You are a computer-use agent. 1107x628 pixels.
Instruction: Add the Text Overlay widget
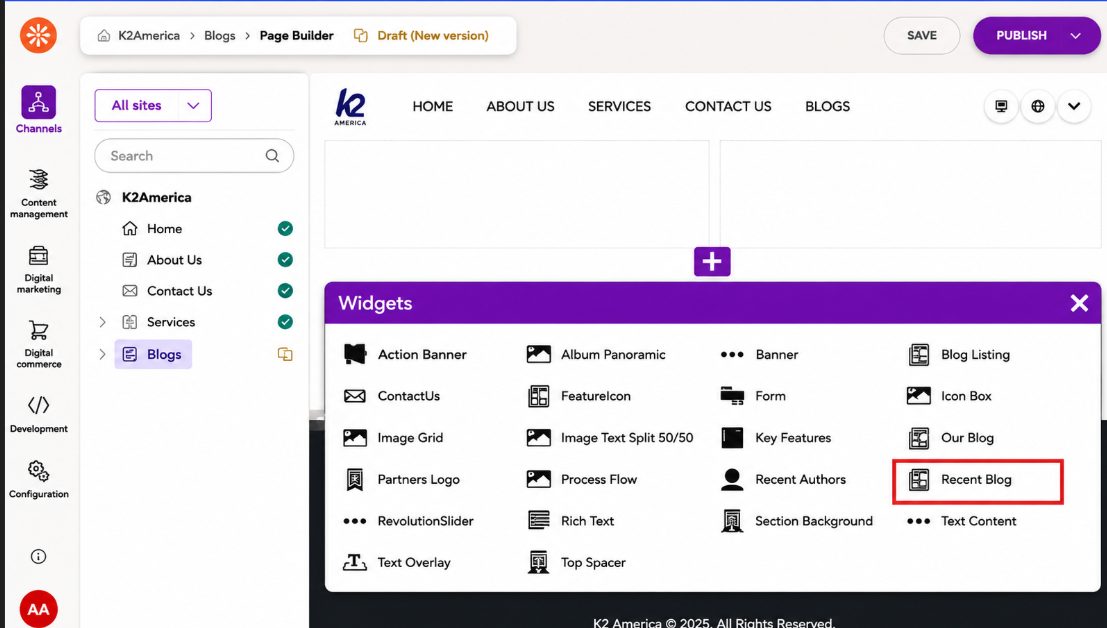pos(397,562)
